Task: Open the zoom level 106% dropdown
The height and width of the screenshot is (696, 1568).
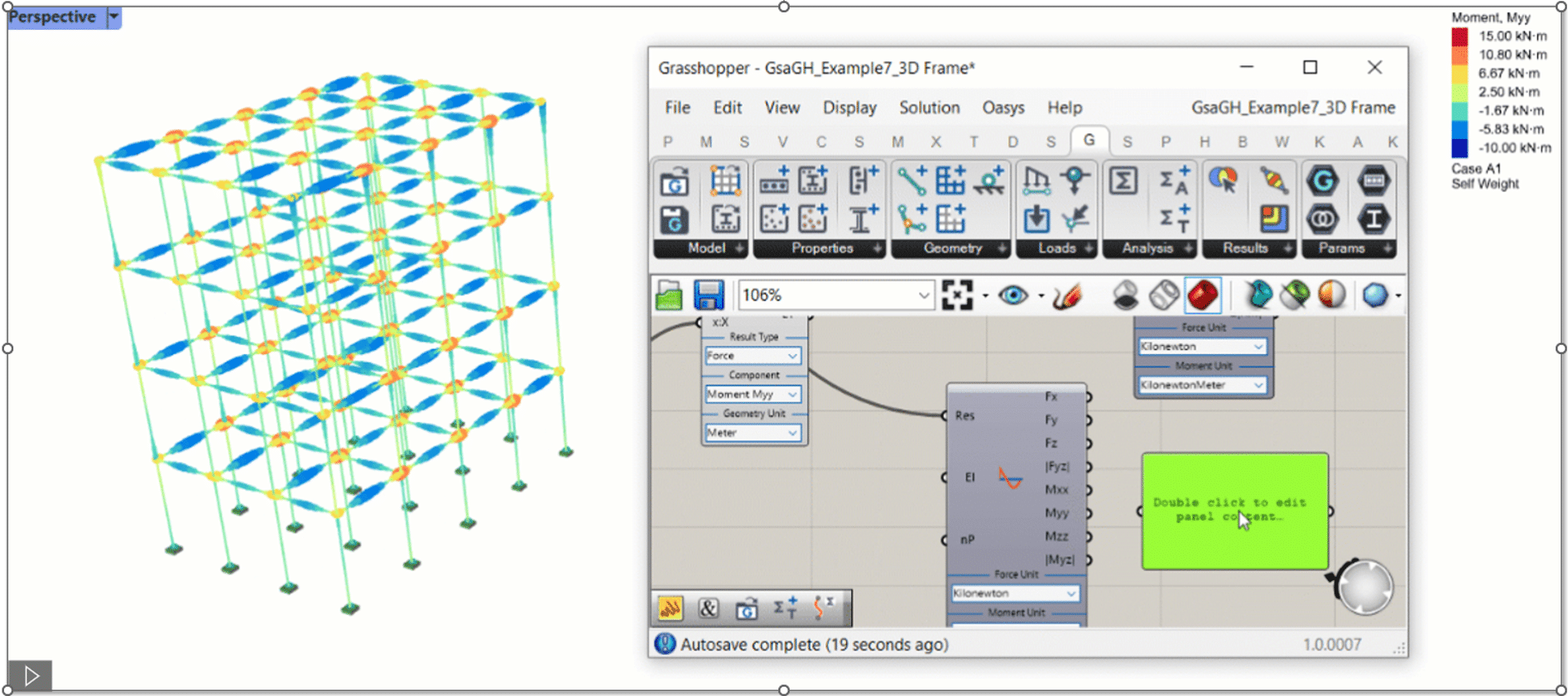Action: click(924, 295)
